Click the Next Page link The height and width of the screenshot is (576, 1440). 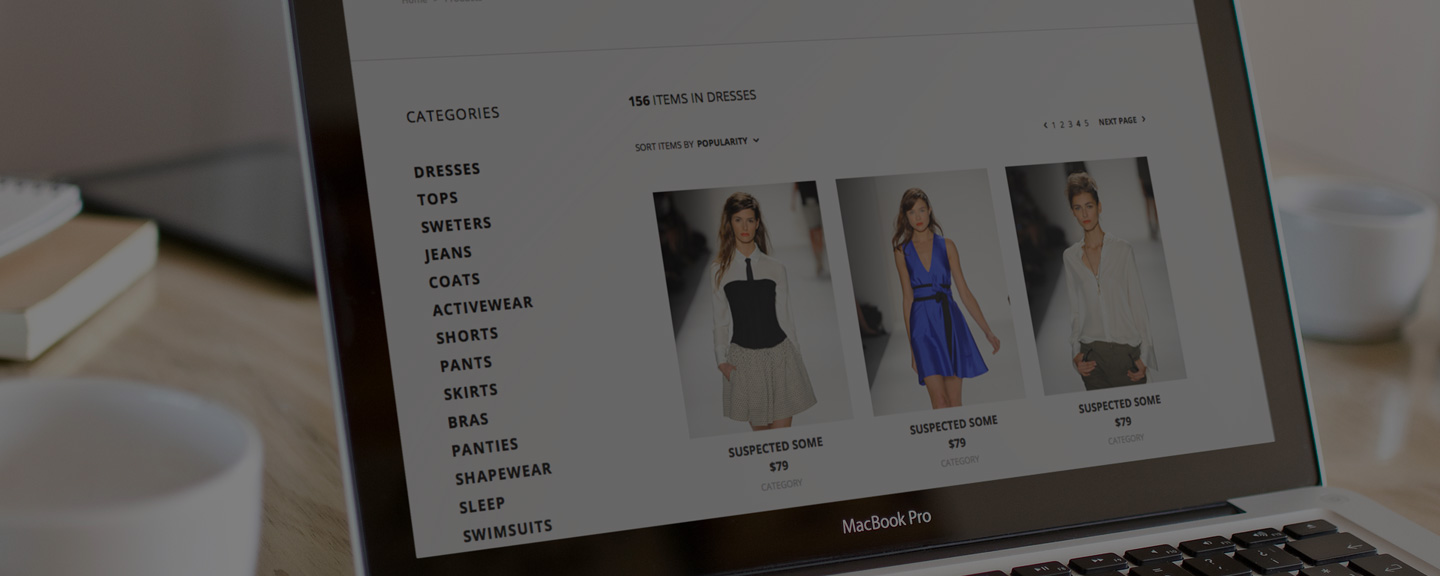pos(1117,121)
